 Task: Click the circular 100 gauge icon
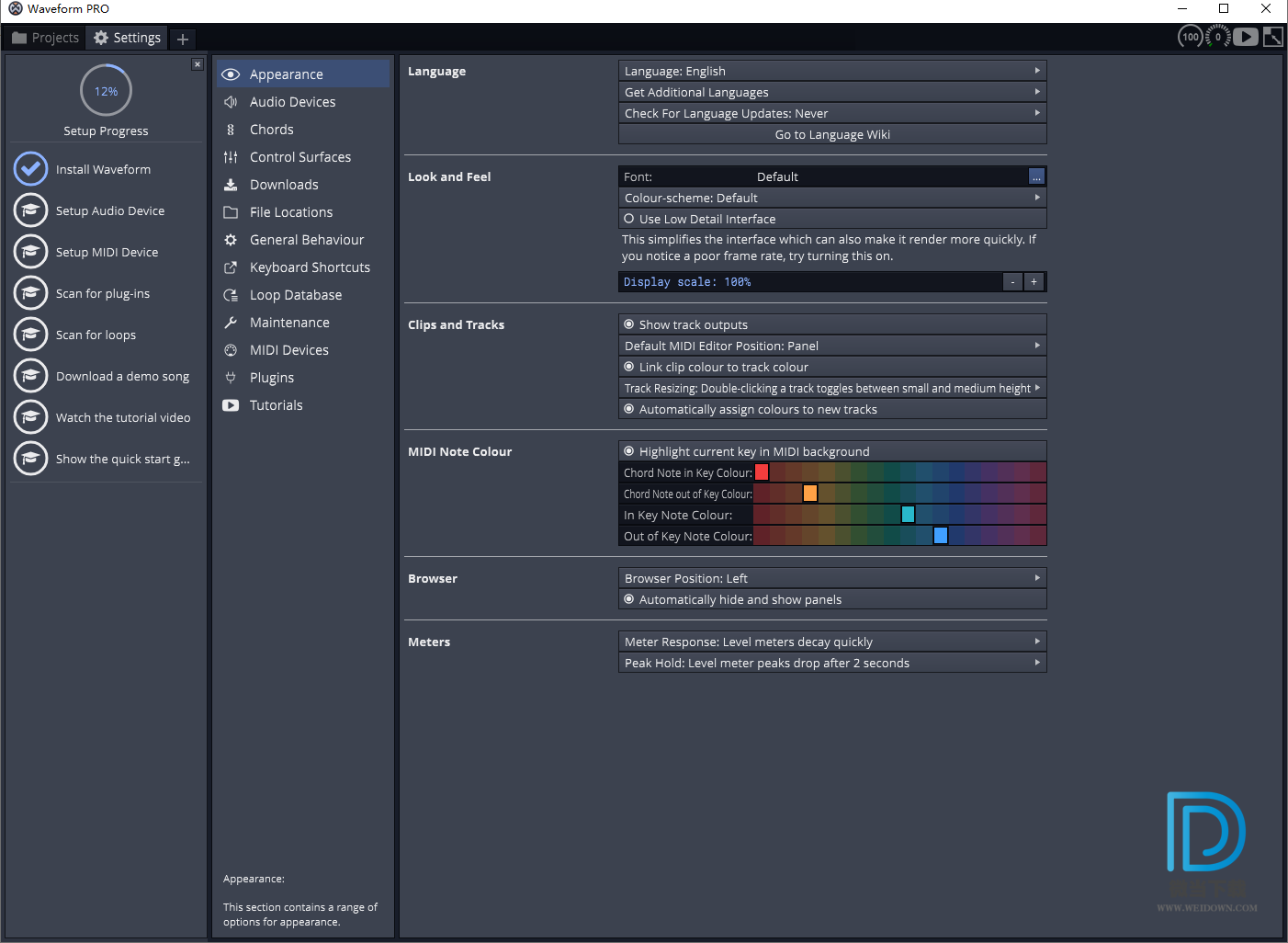tap(1191, 37)
